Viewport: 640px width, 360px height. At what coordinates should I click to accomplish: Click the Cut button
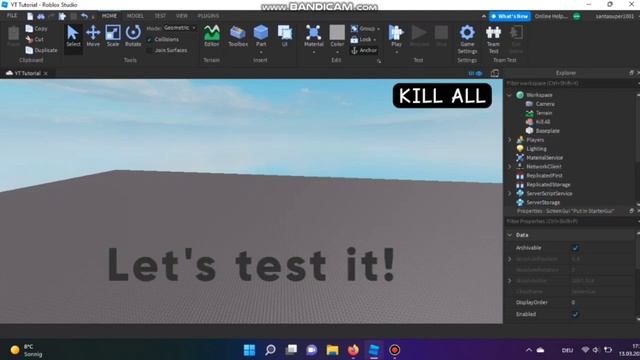pos(35,39)
